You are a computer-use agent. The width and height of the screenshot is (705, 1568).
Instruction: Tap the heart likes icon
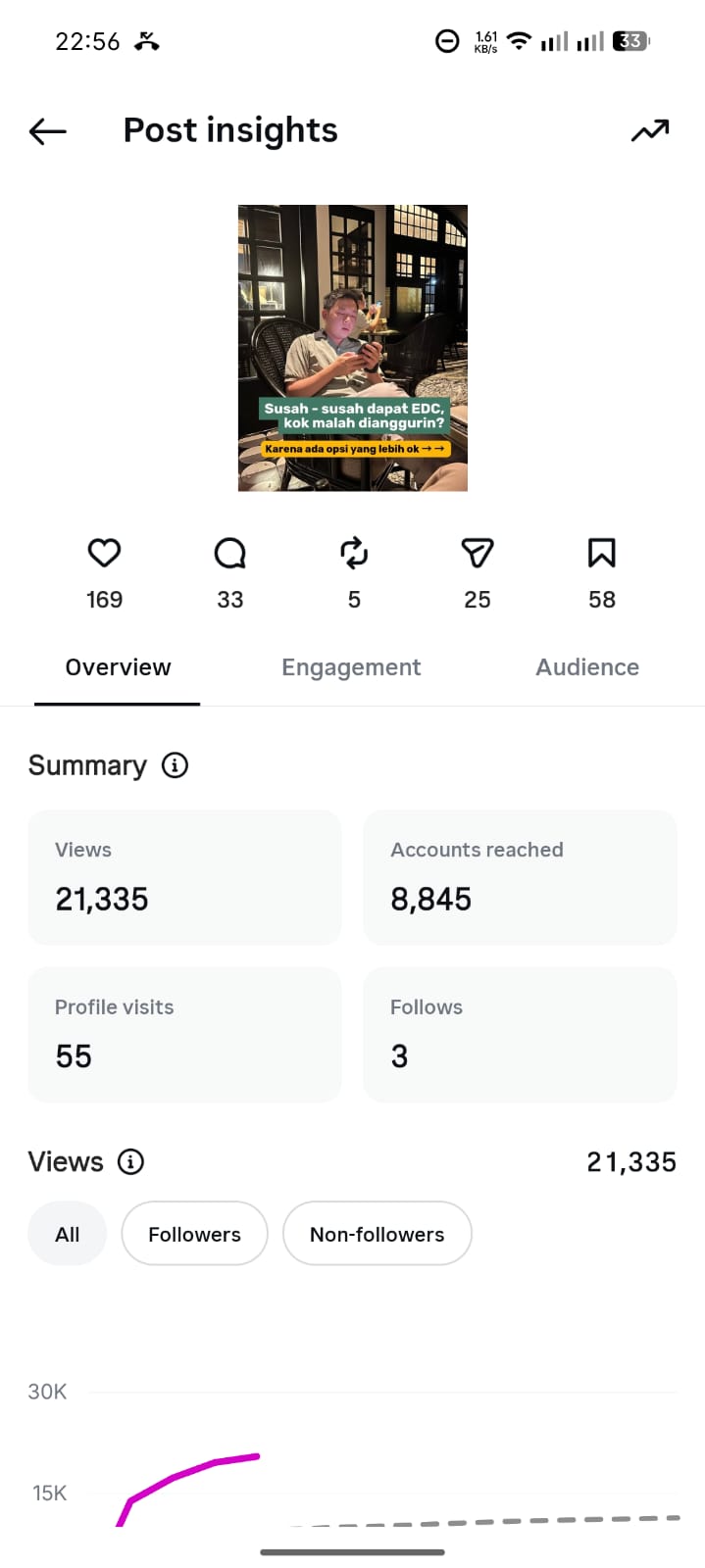tap(104, 553)
